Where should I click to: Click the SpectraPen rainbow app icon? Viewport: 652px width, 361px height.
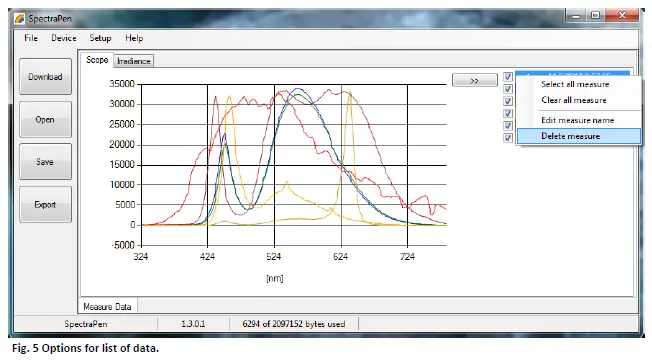tap(20, 19)
